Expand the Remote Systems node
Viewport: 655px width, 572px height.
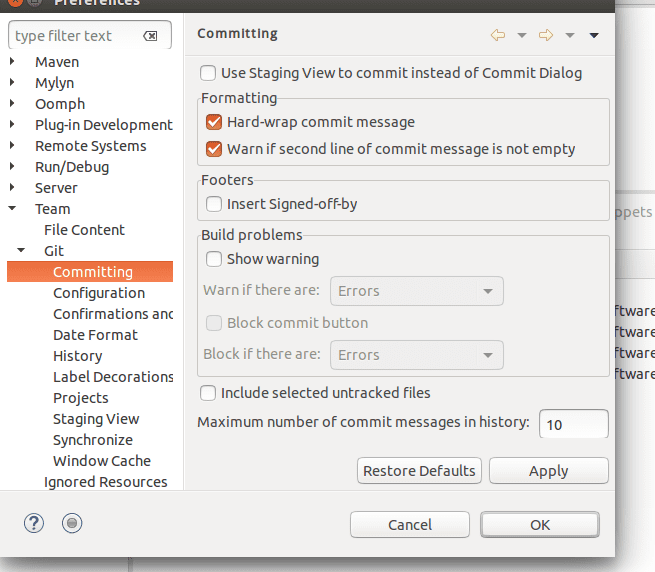pyautogui.click(x=12, y=145)
